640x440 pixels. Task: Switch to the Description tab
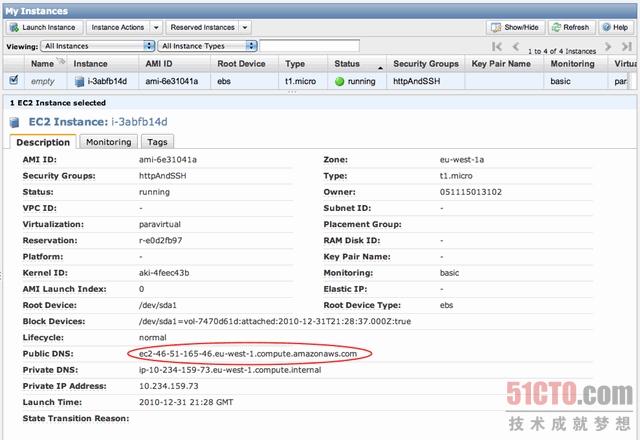43,142
